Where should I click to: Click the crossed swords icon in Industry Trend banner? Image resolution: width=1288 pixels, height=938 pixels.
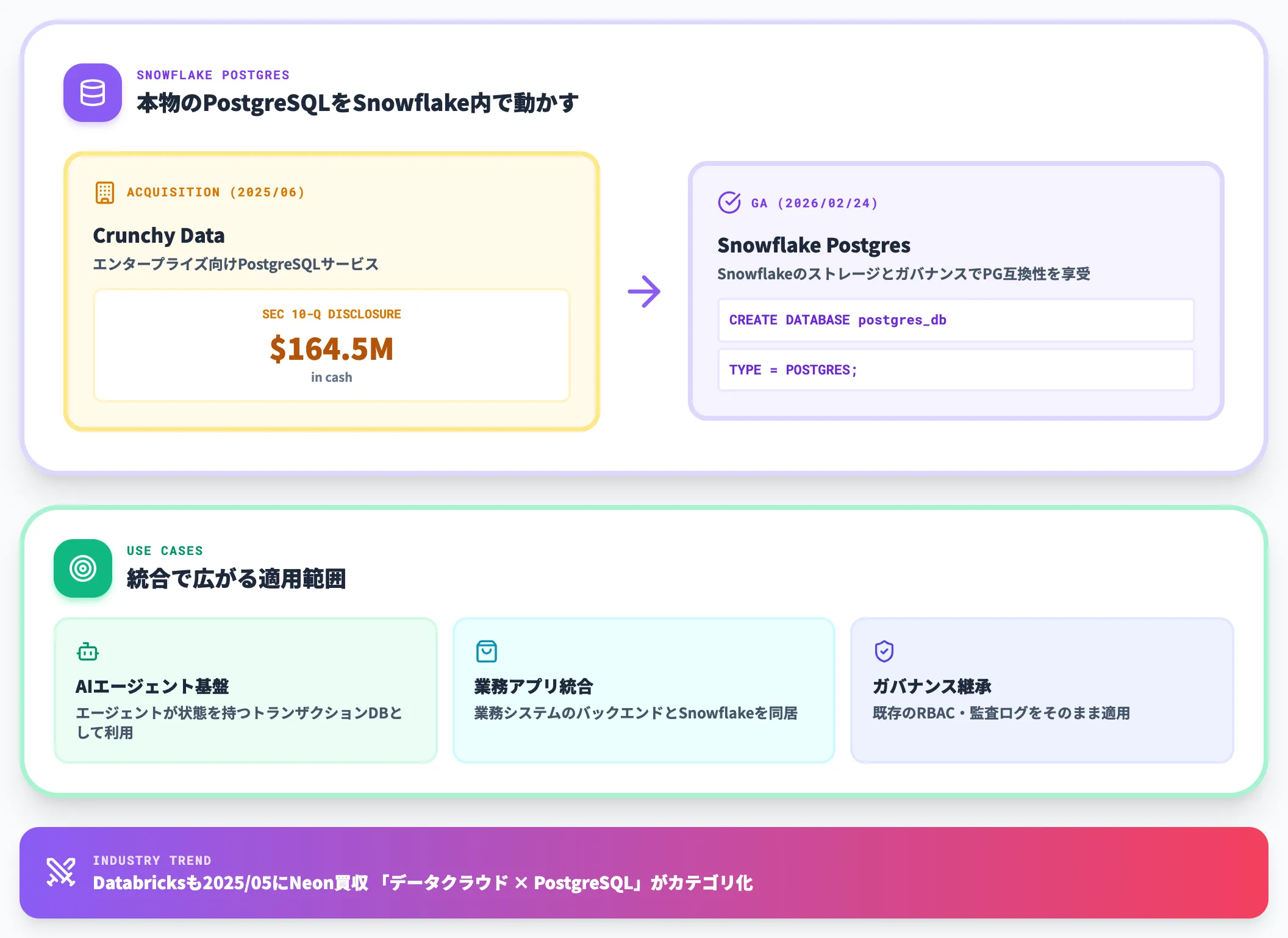61,872
